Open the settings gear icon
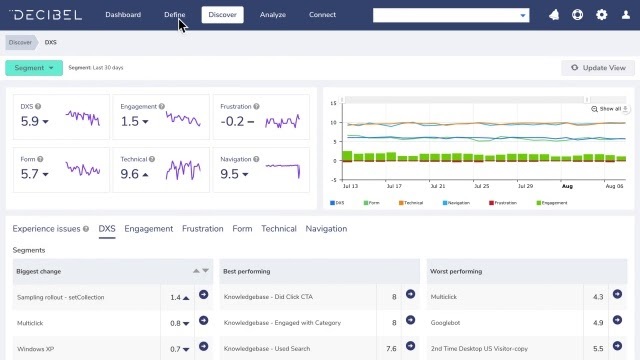 pyautogui.click(x=601, y=15)
